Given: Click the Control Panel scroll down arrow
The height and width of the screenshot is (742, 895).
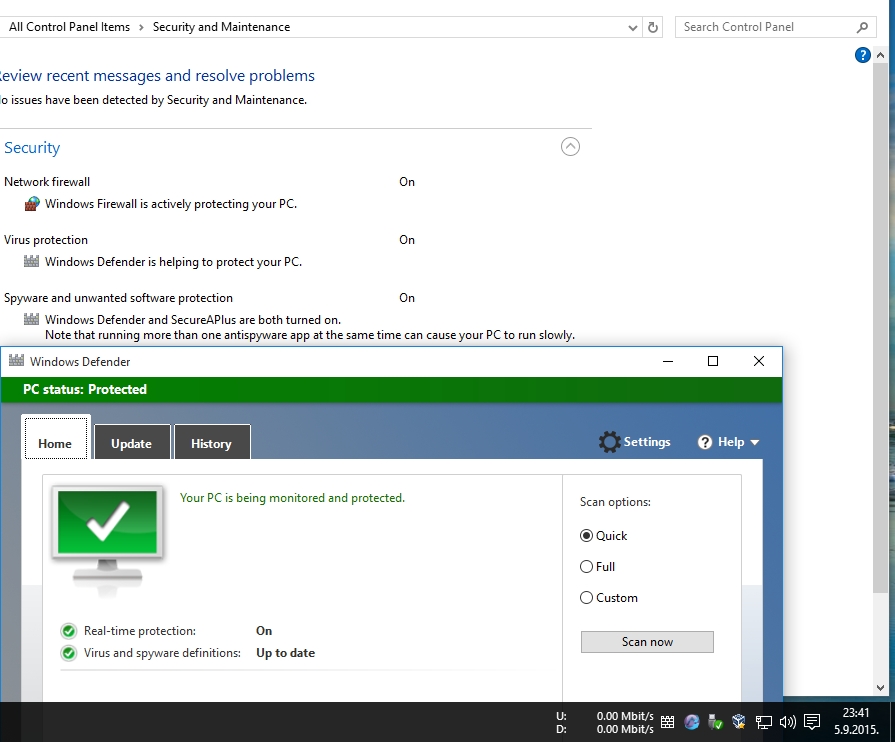Looking at the screenshot, I should 880,688.
